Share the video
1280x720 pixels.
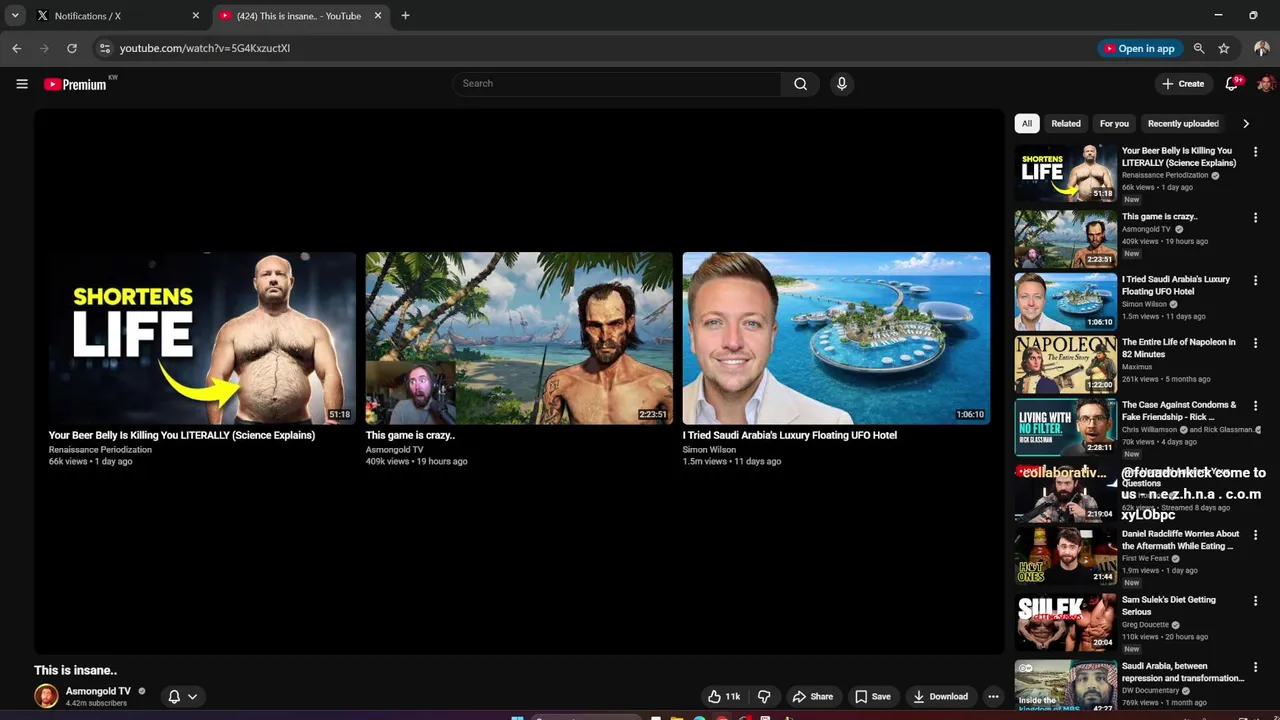[x=812, y=696]
